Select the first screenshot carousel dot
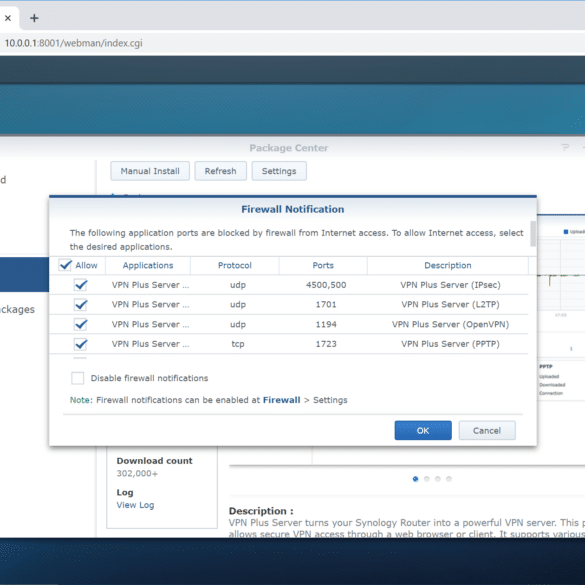Screen dimensions: 585x585 (x=416, y=479)
